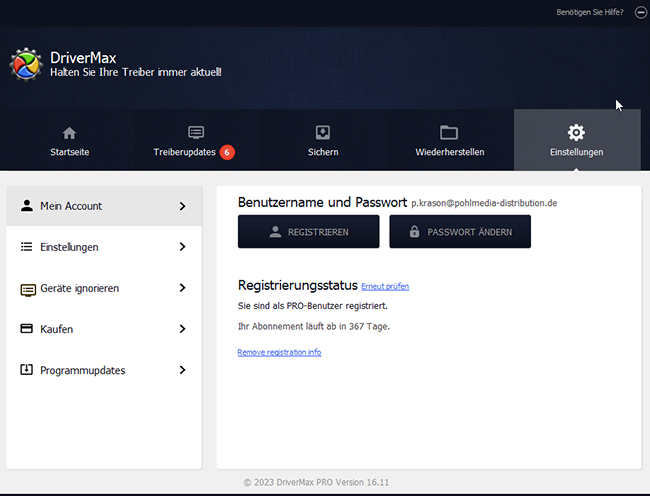
Task: Switch to the Treiberupdates tab label
Action: pyautogui.click(x=184, y=152)
